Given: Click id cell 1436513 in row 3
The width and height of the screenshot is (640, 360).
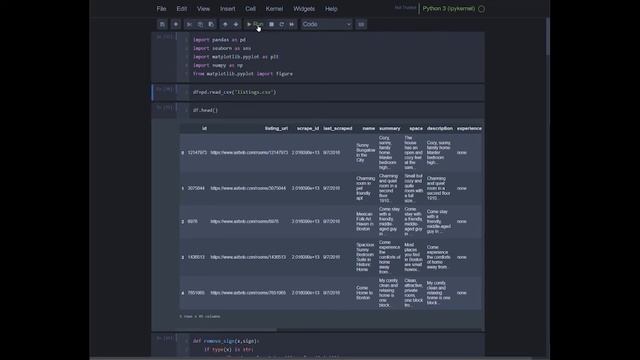Looking at the screenshot, I should point(196,258).
